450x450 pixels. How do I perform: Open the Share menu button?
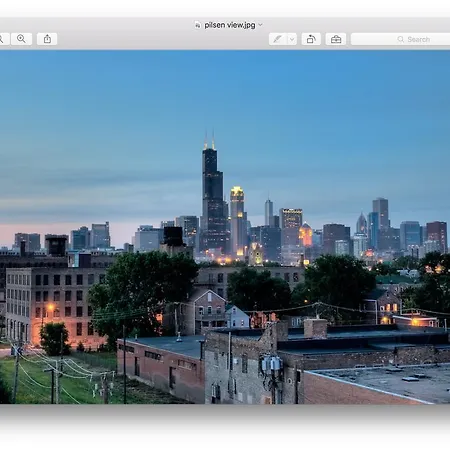coord(47,39)
